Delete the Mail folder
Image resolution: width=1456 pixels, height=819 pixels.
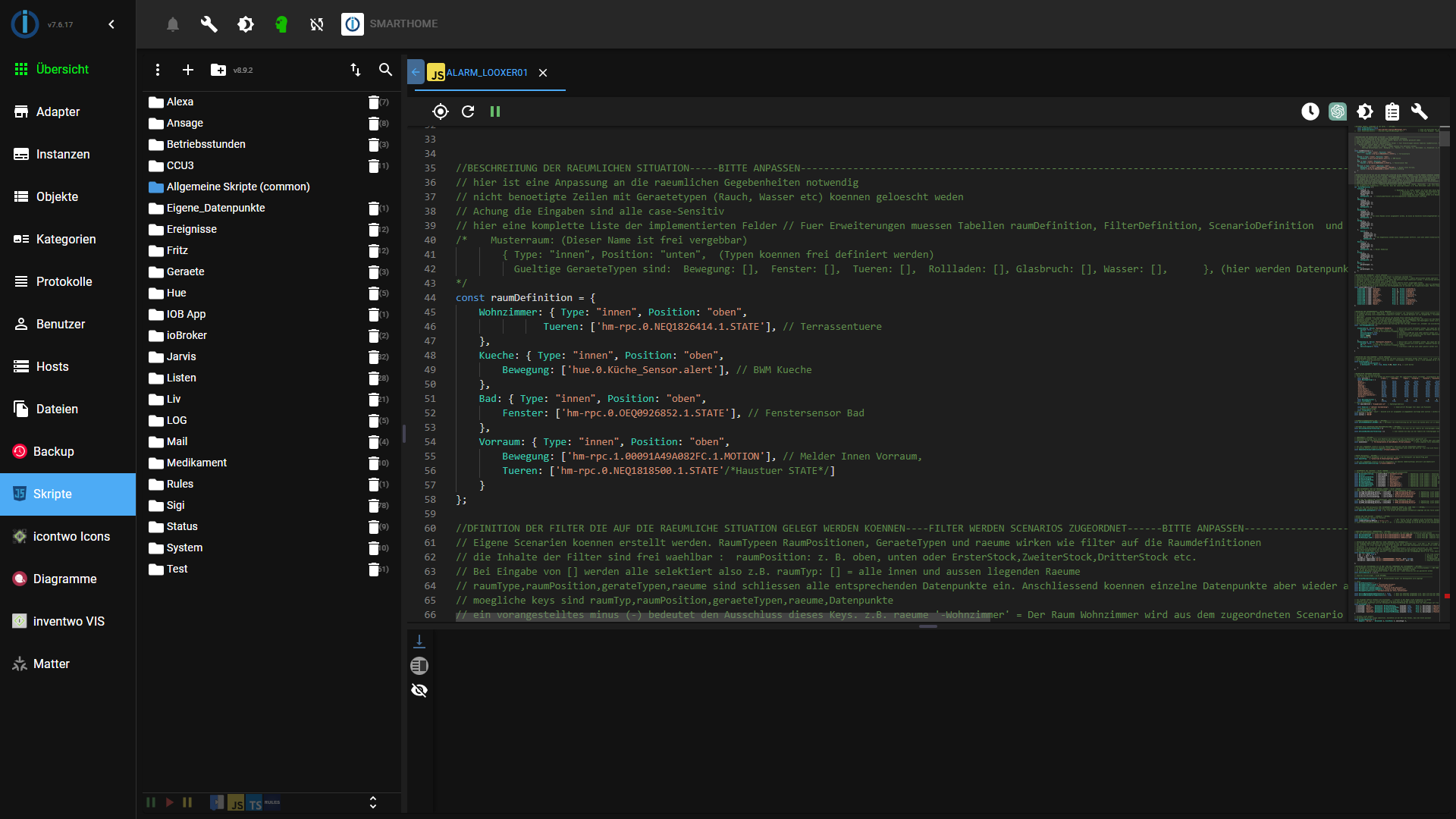pos(374,441)
